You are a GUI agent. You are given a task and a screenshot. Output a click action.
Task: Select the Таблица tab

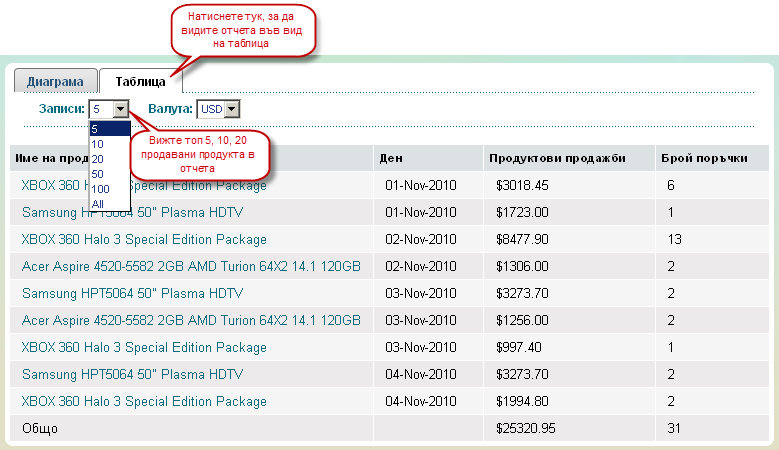140,82
